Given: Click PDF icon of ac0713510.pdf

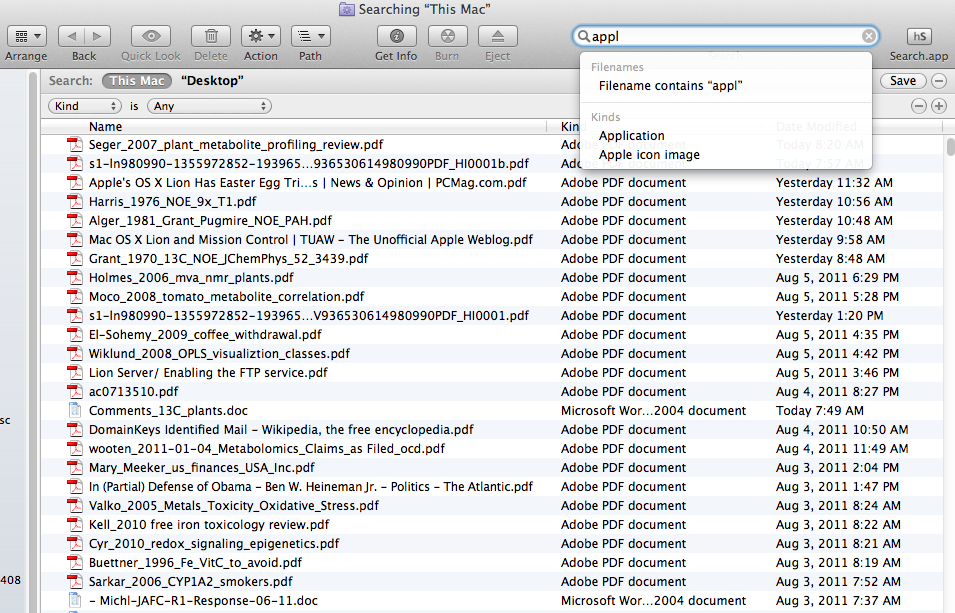Looking at the screenshot, I should point(74,392).
